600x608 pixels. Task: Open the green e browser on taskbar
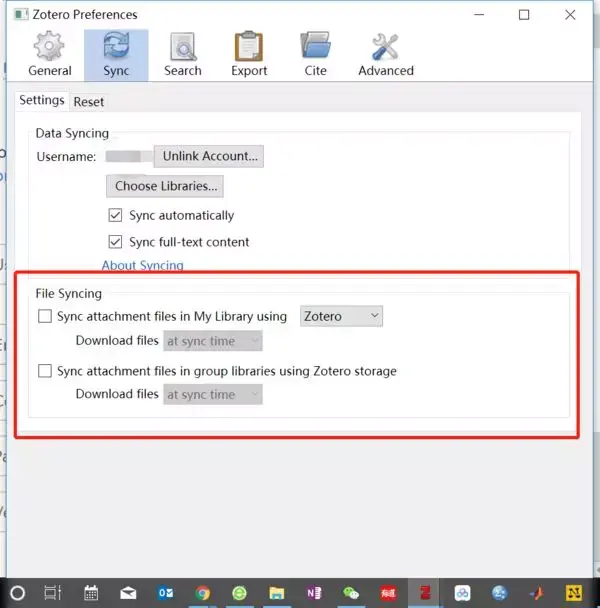click(239, 593)
